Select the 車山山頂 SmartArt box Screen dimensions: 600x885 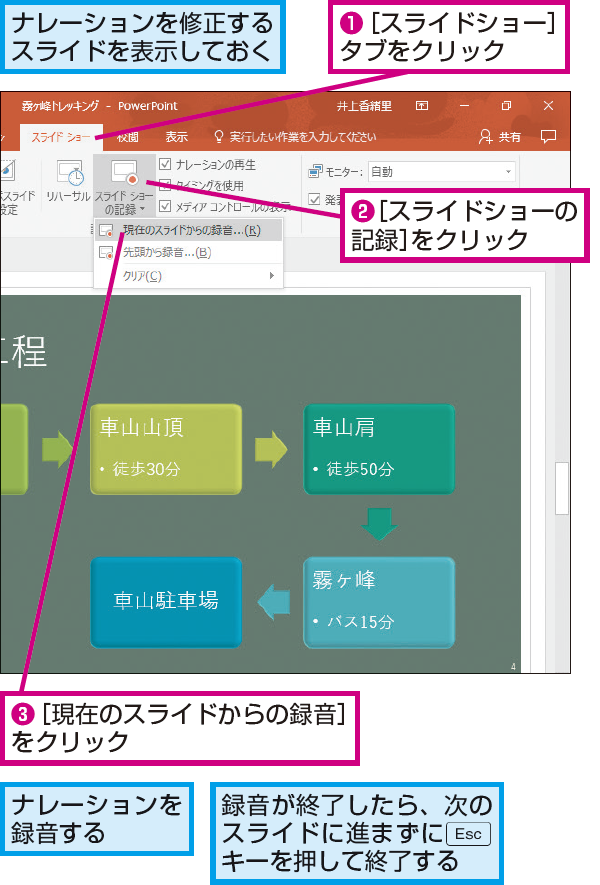(x=166, y=449)
